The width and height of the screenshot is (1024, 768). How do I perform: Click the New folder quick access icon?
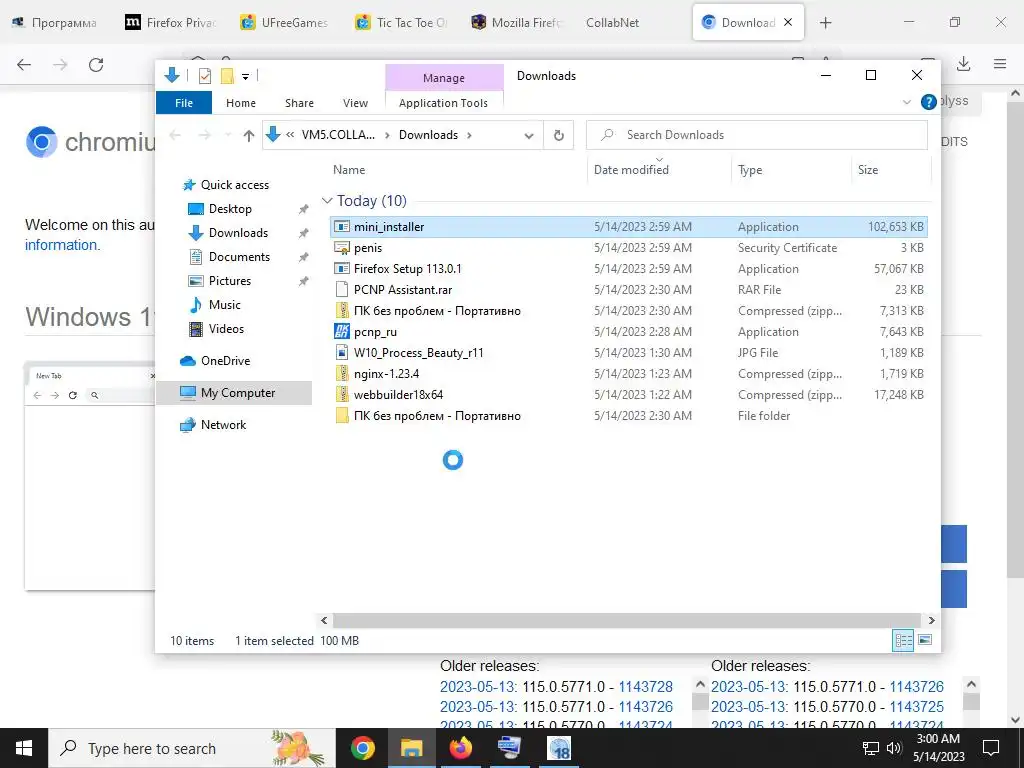coord(227,76)
